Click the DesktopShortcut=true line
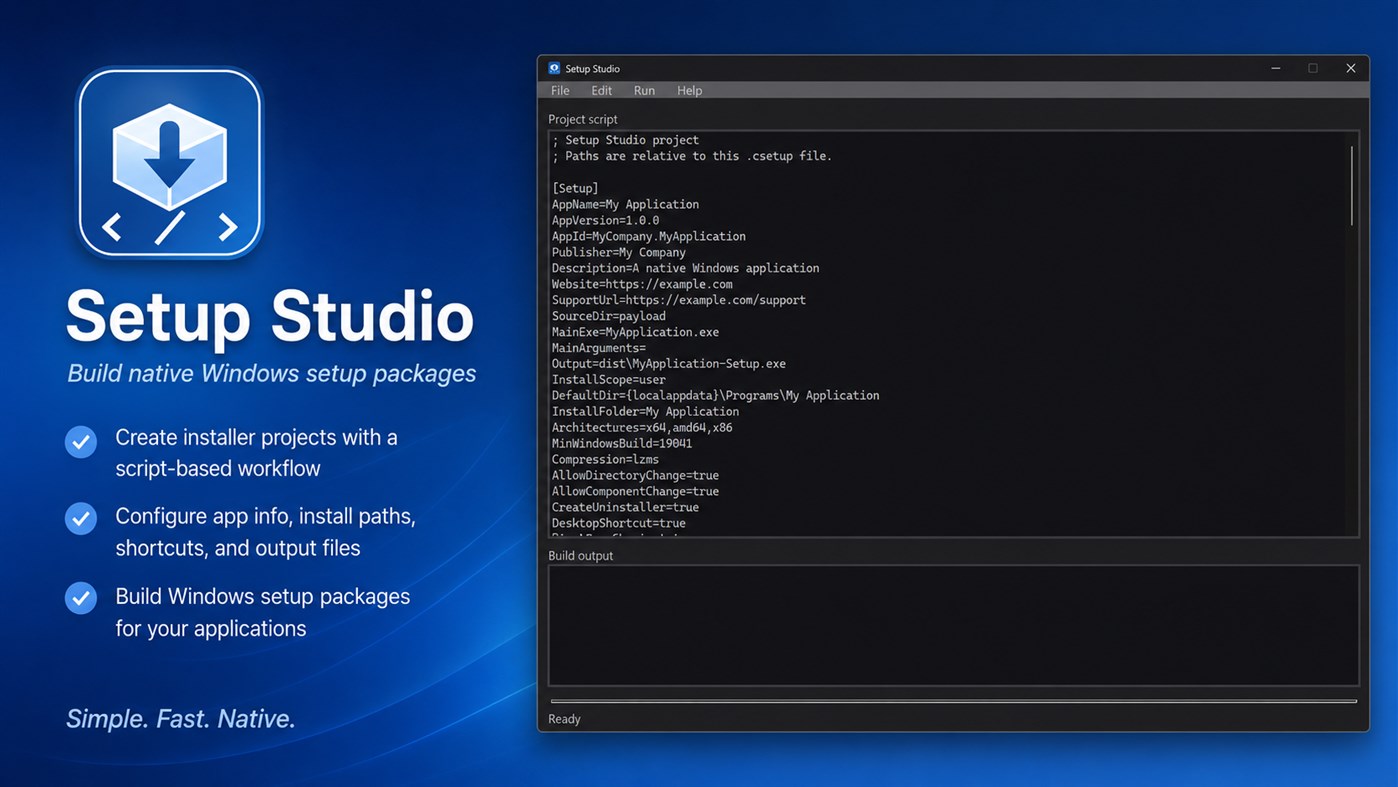The width and height of the screenshot is (1398, 787). pyautogui.click(x=619, y=523)
